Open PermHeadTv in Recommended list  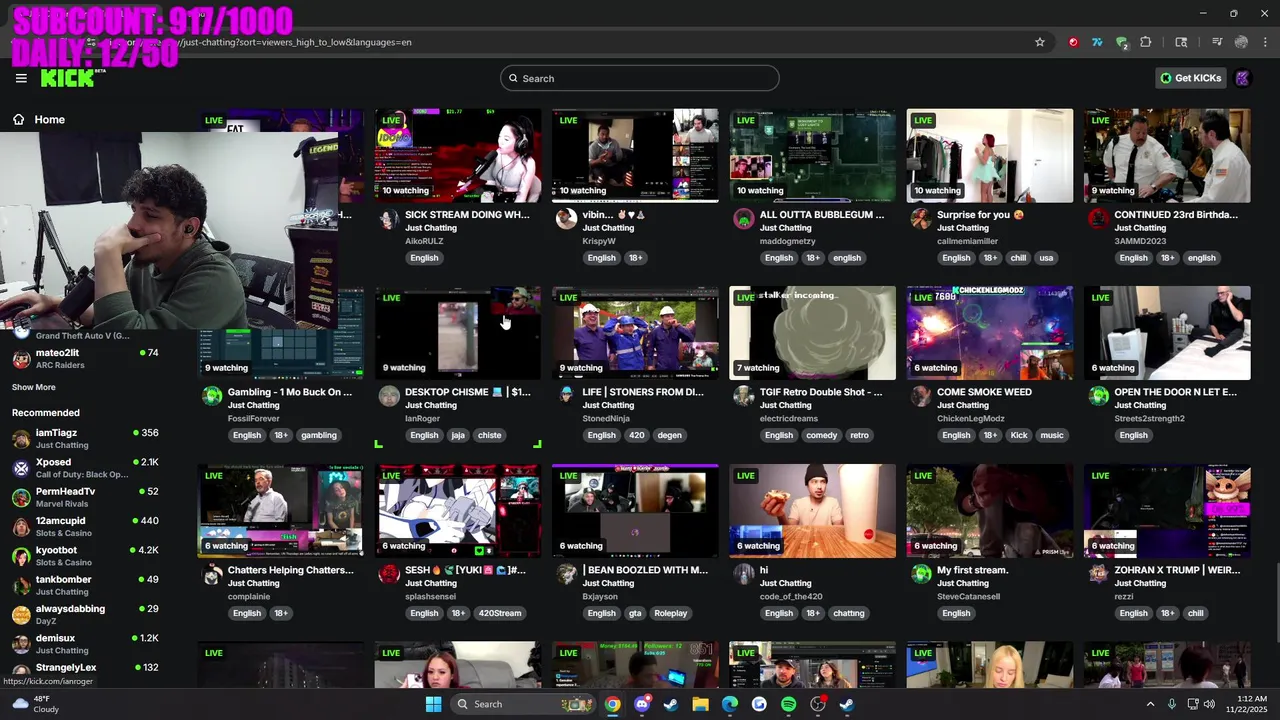coord(85,497)
